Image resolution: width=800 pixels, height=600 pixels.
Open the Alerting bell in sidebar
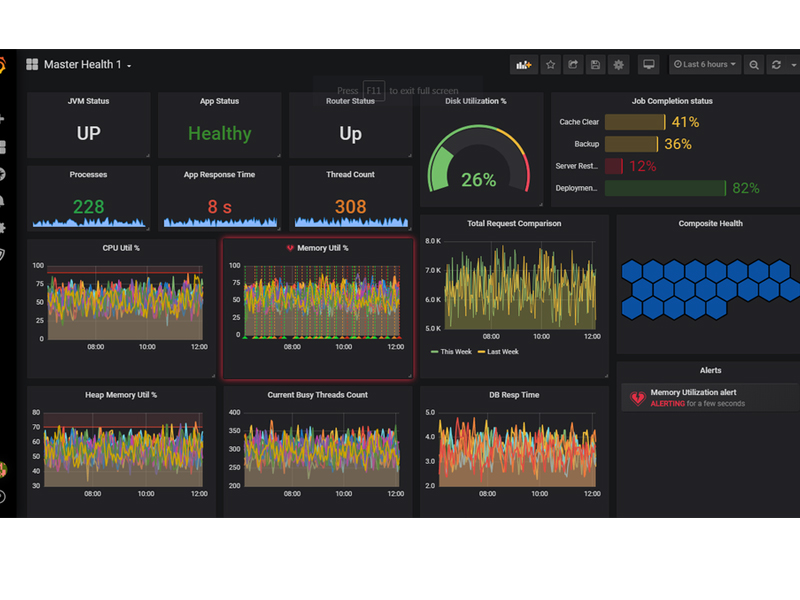point(2,200)
